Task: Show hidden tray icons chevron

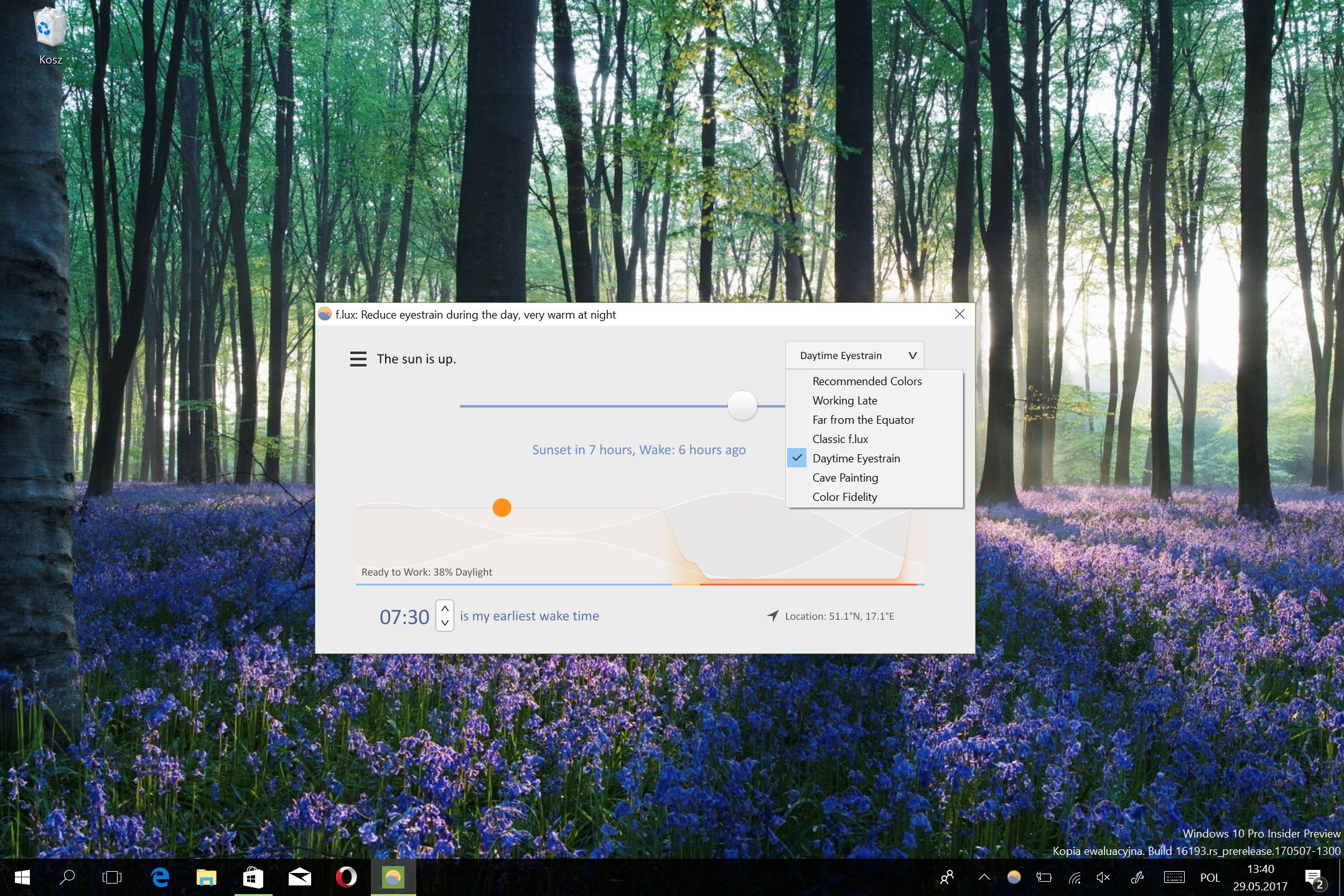Action: click(984, 877)
